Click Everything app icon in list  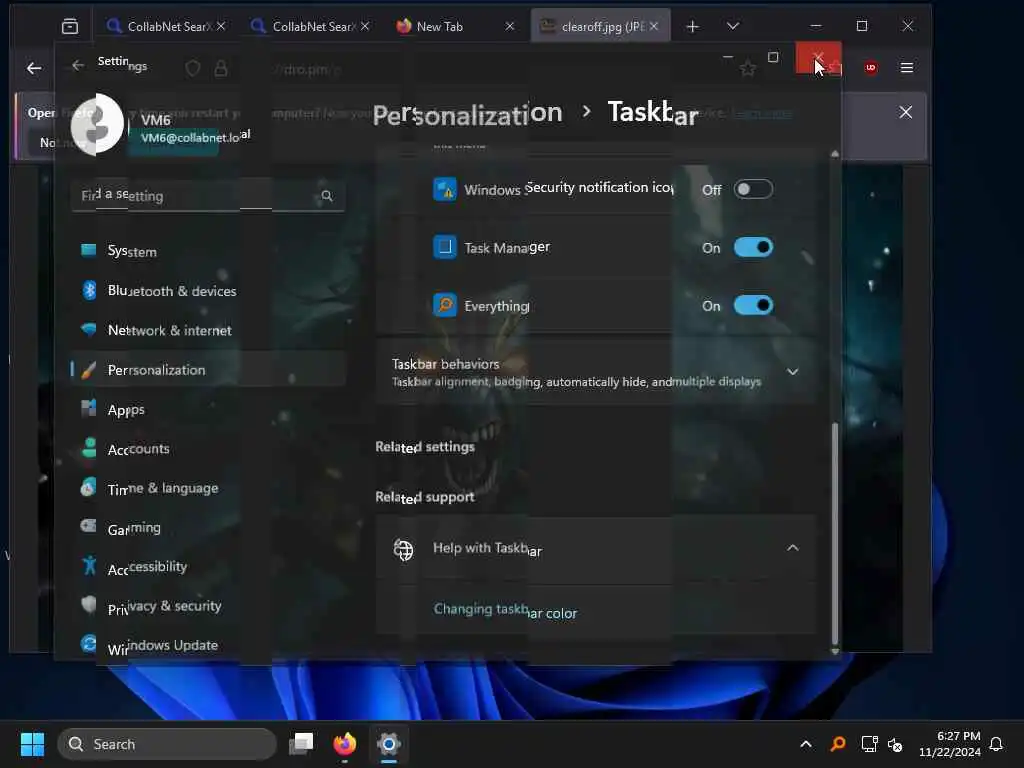pyautogui.click(x=445, y=305)
